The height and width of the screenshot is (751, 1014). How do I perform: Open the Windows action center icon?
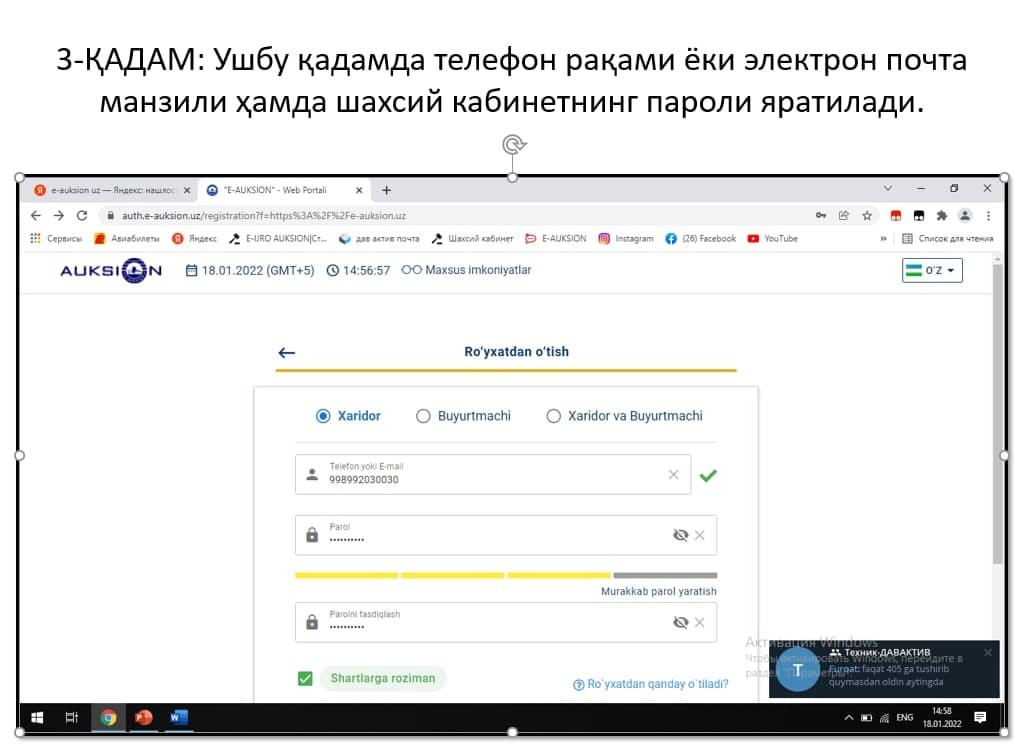[980, 717]
